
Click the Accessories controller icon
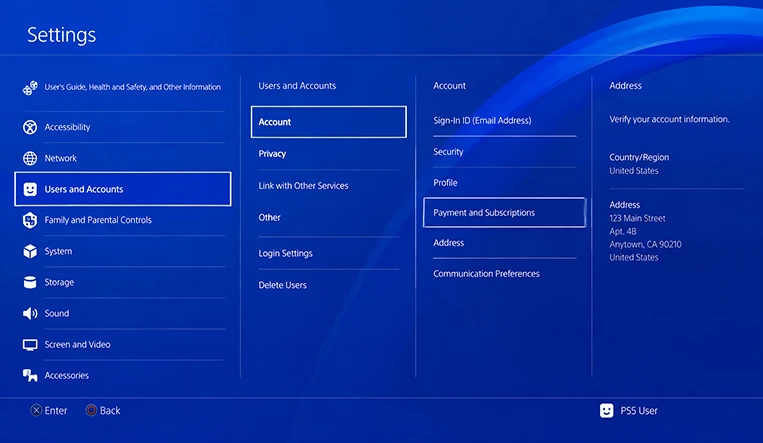click(30, 375)
